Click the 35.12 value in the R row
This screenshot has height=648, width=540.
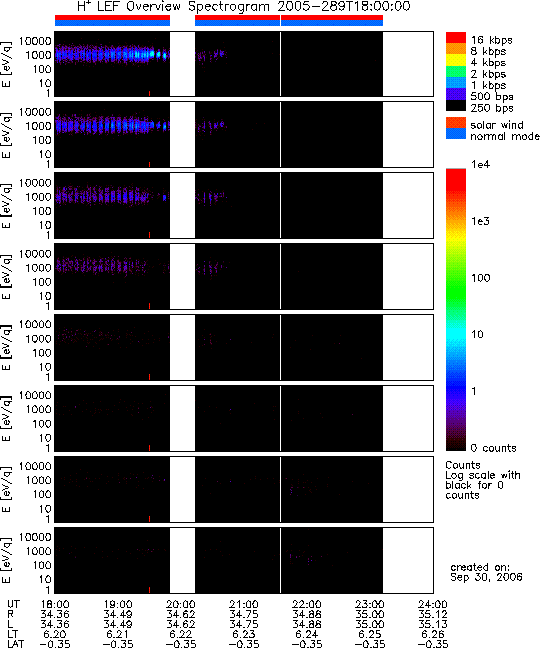click(x=433, y=615)
